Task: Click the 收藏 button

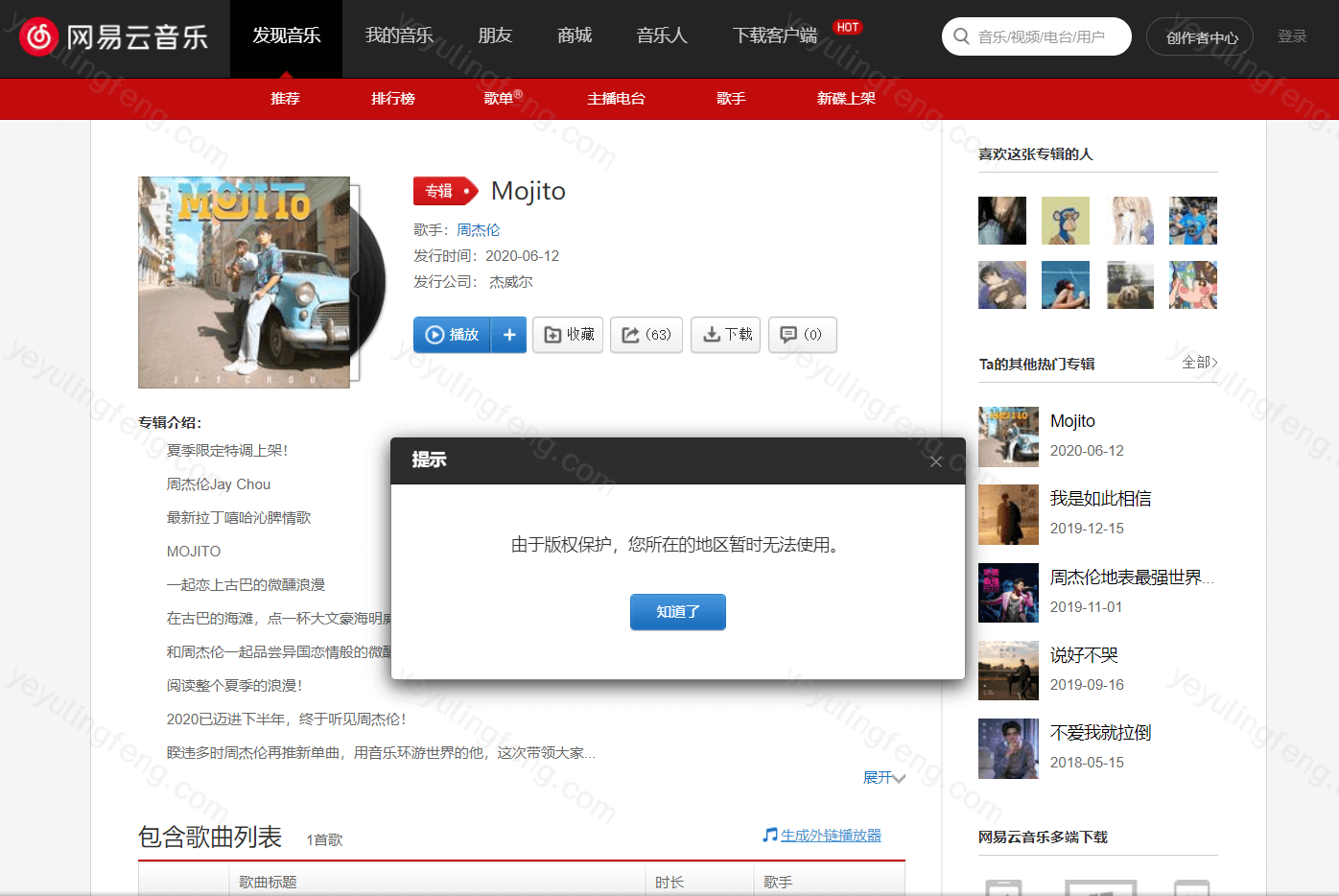Action: (x=568, y=335)
